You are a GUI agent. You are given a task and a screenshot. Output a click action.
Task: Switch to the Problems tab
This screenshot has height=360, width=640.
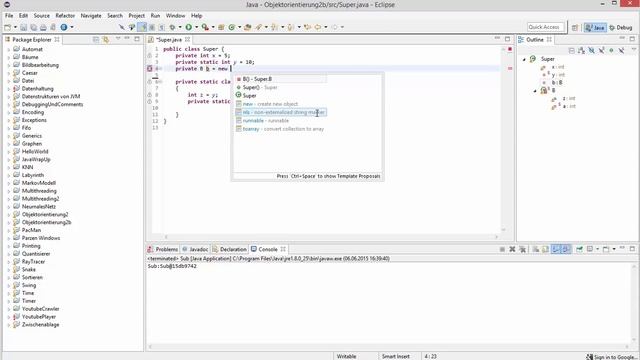tap(163, 249)
